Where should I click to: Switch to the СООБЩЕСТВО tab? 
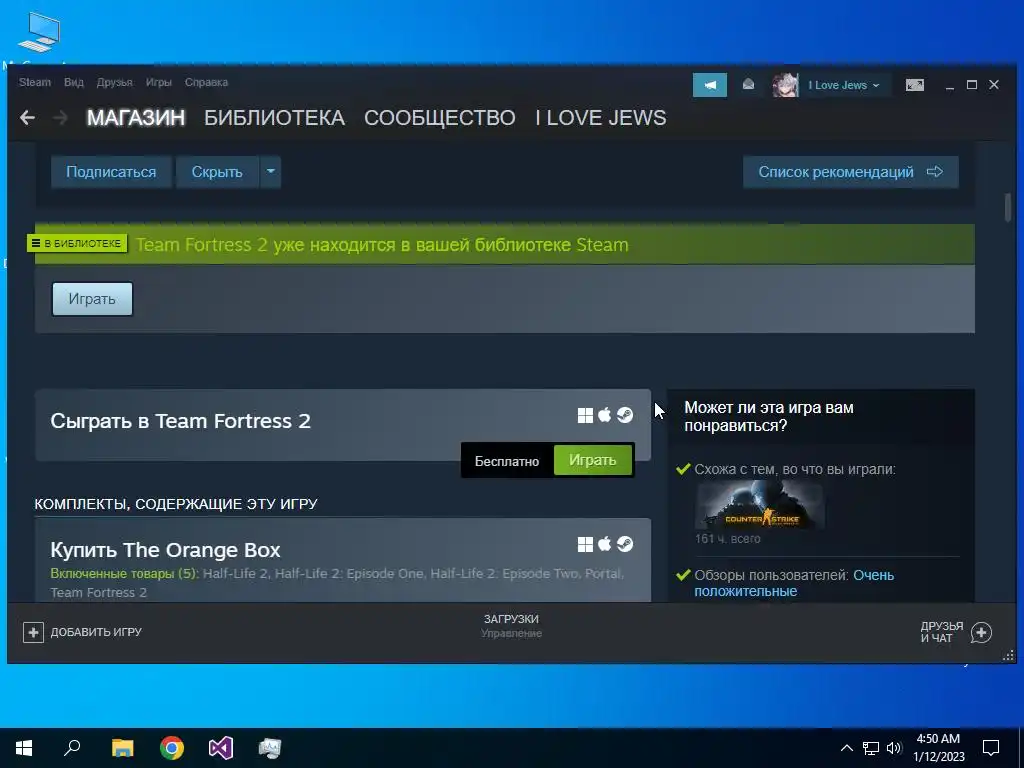pyautogui.click(x=440, y=118)
